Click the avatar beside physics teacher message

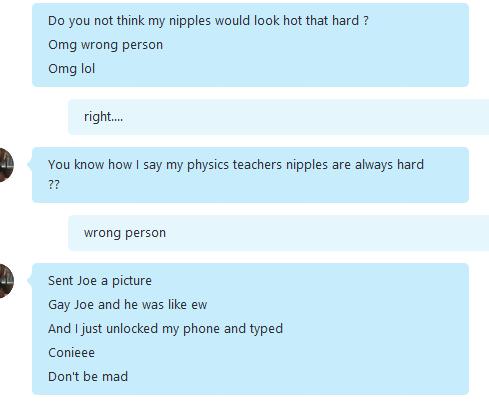6,165
